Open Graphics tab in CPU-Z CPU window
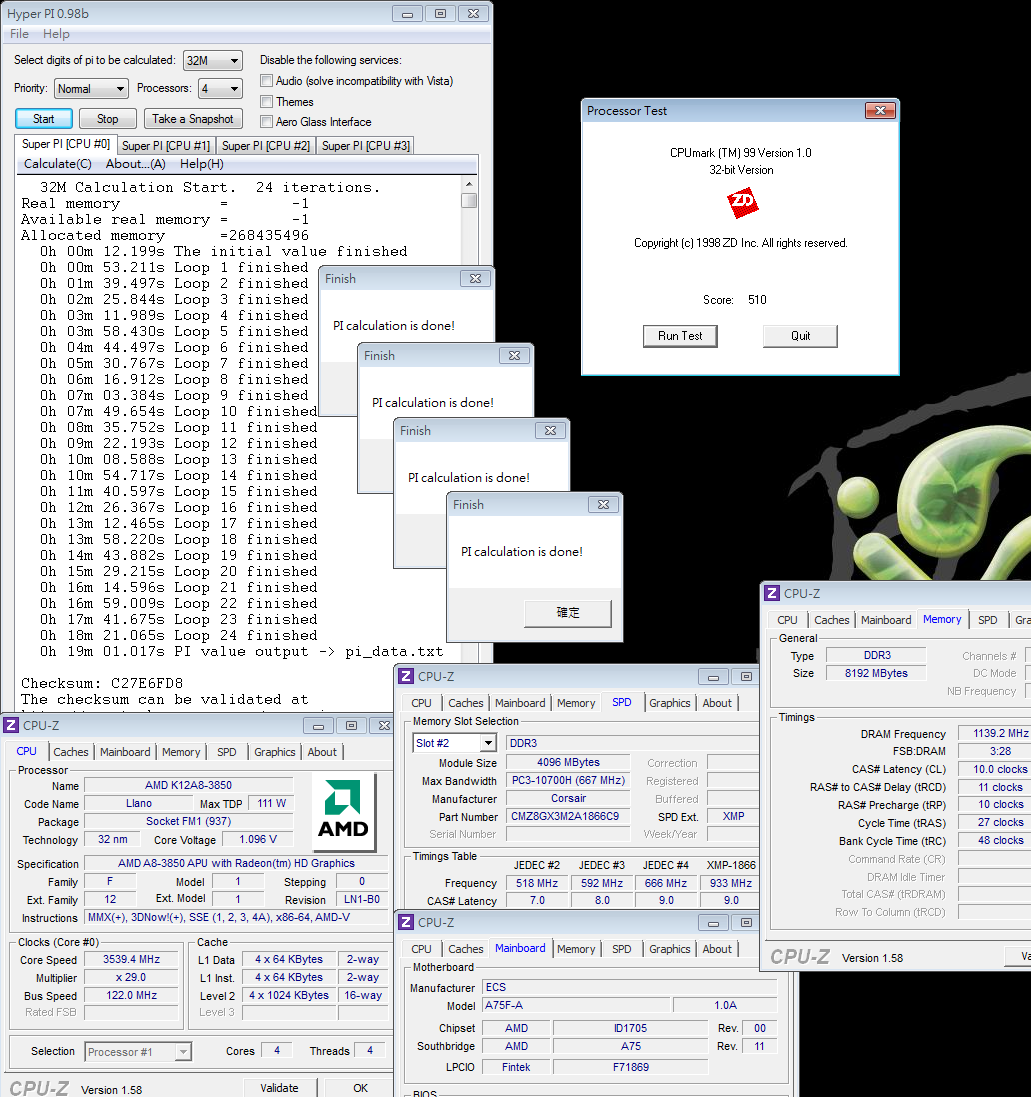1031x1097 pixels. point(275,752)
